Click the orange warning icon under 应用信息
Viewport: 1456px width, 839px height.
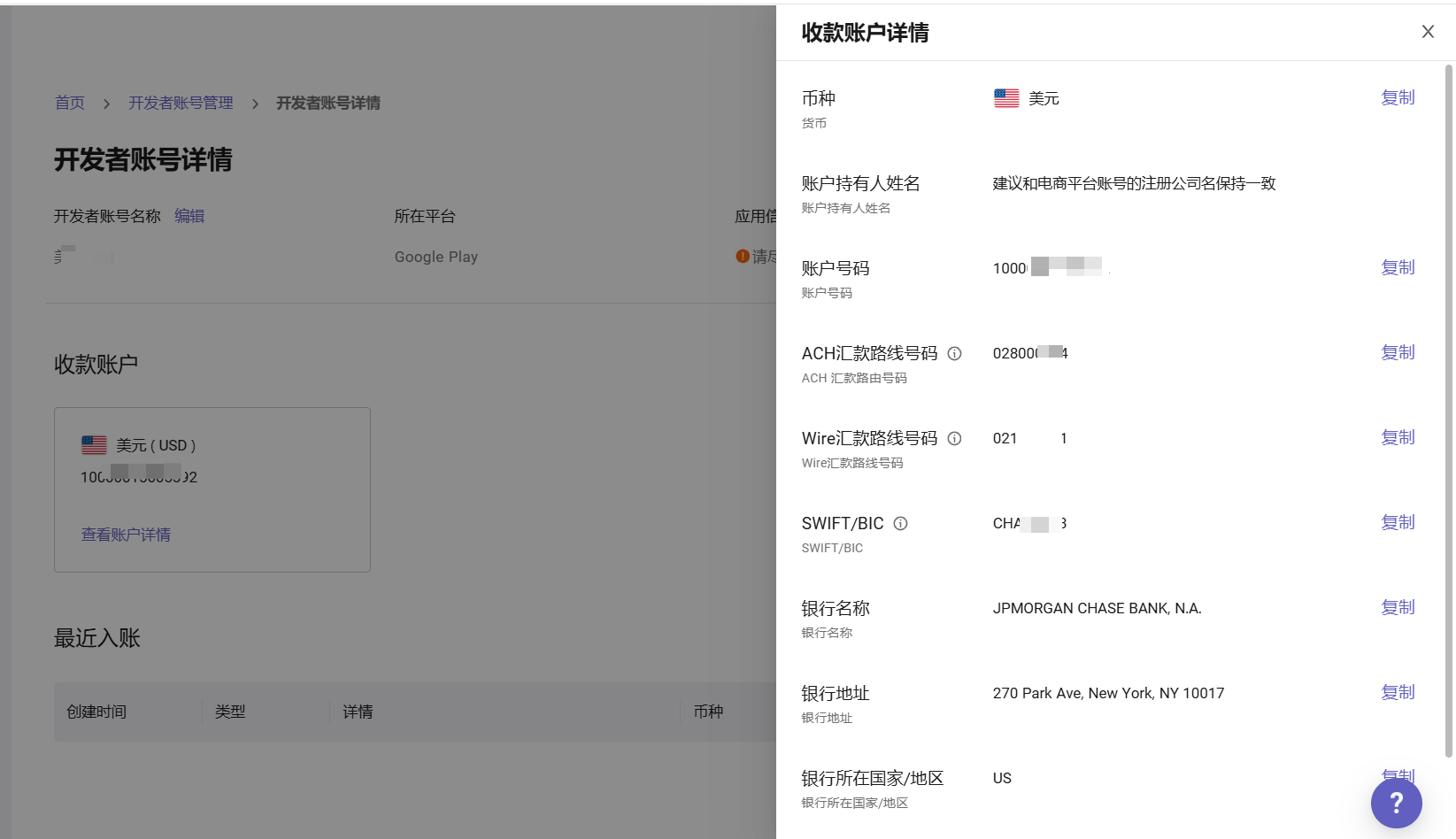click(743, 257)
